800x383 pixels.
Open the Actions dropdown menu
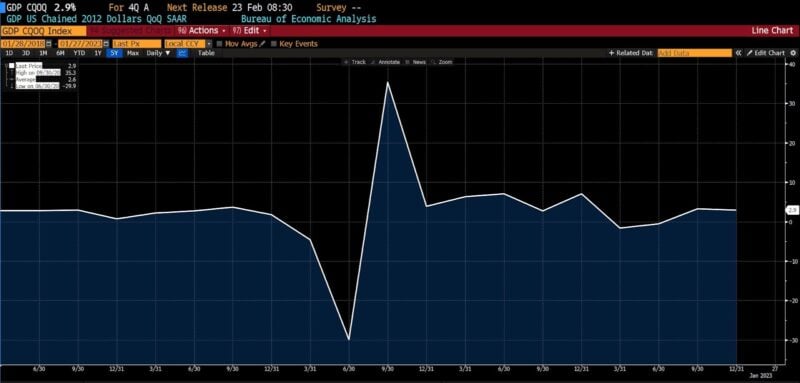point(202,31)
